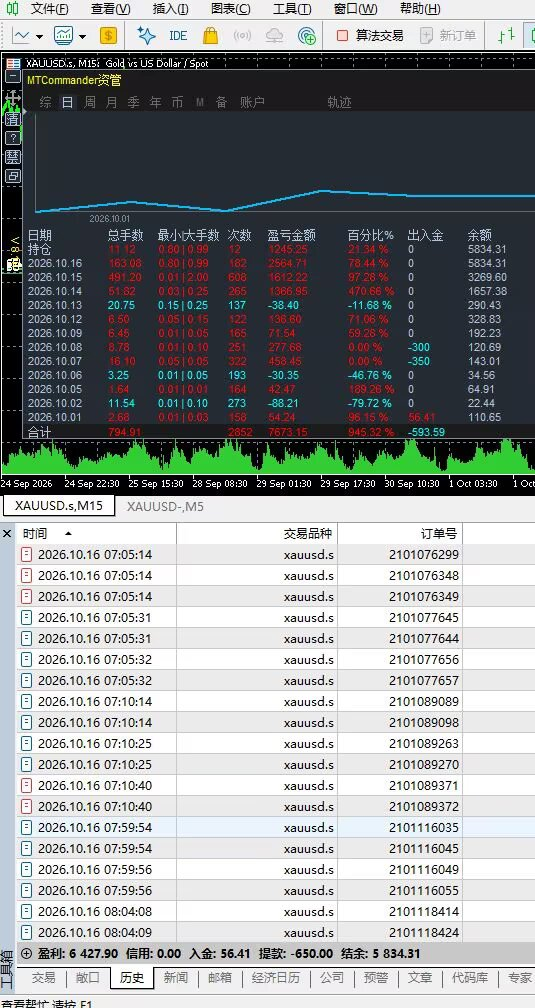Click the panel restore window icon
Viewport: 535px width, 1008px height.
[13, 176]
